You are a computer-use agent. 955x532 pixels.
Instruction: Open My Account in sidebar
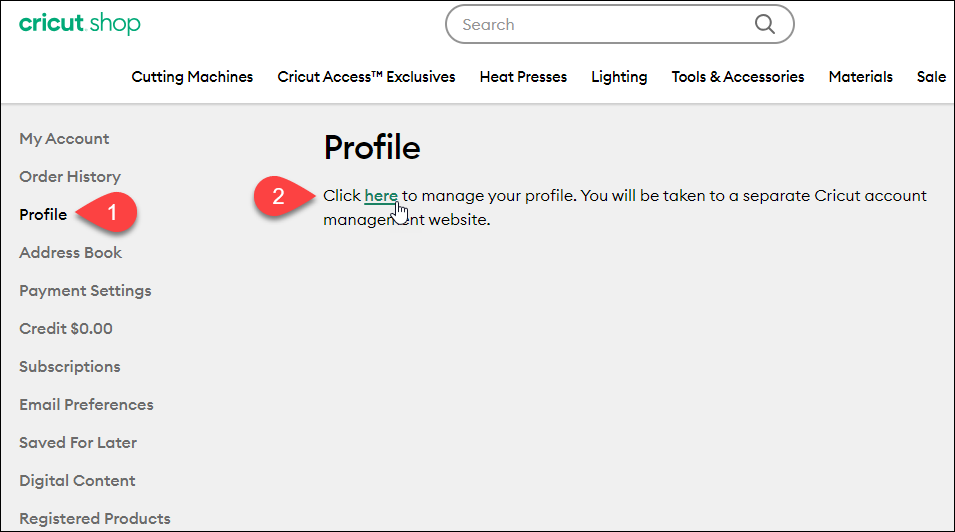[x=64, y=139]
